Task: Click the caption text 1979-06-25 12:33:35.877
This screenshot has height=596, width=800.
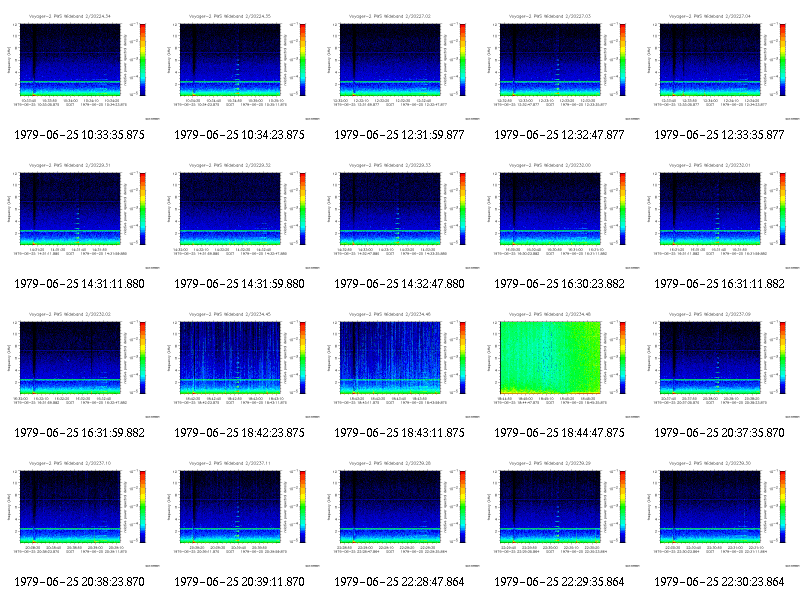Action: [x=720, y=135]
